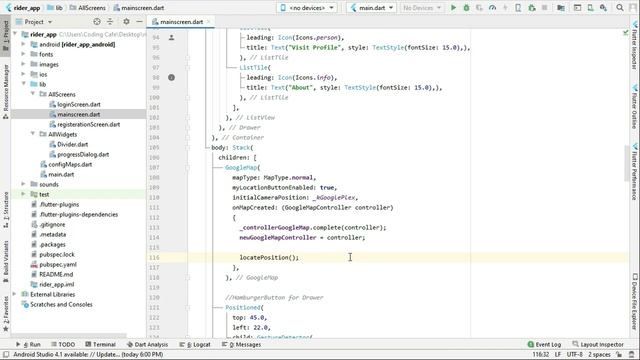
Task: Open the device selector '<no devices>' dropdown
Action: (x=307, y=8)
